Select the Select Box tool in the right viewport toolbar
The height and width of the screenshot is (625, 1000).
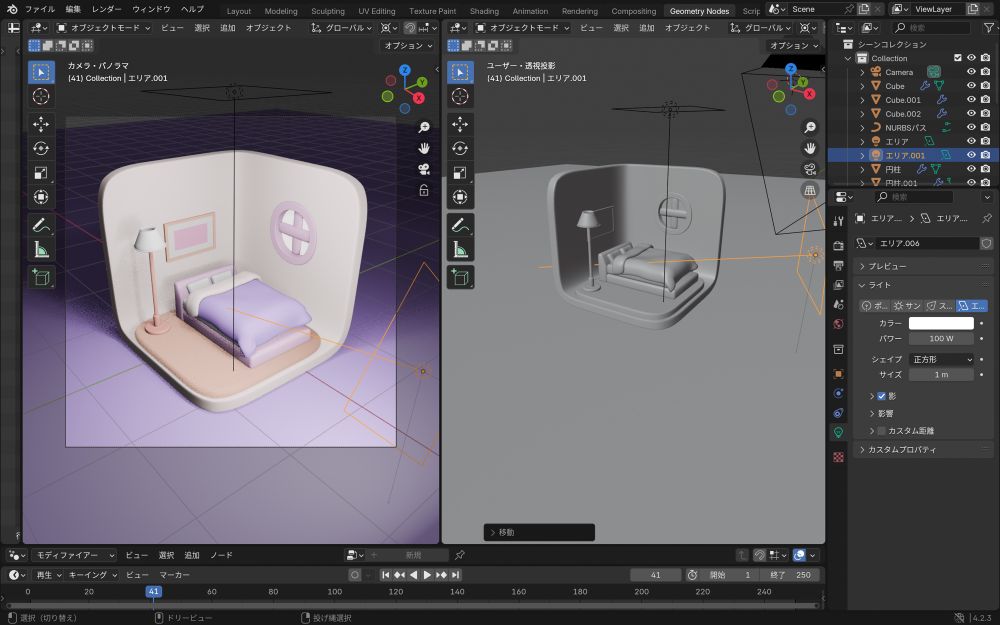point(460,72)
